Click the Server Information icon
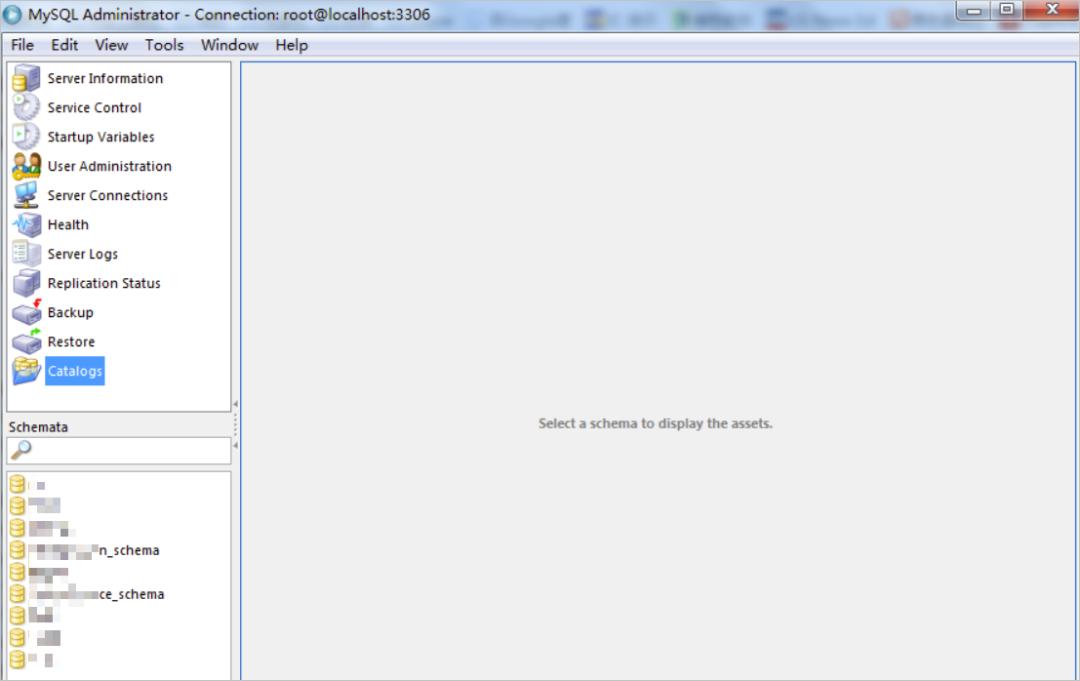 click(26, 79)
